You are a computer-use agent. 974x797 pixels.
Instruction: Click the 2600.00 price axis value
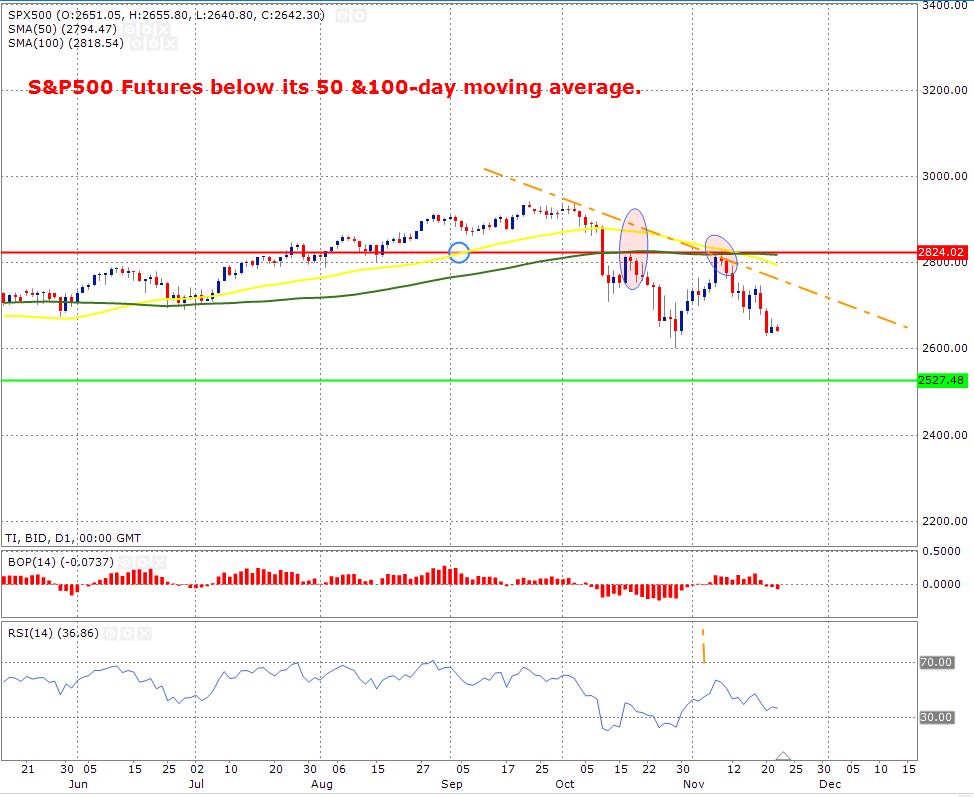tap(945, 348)
